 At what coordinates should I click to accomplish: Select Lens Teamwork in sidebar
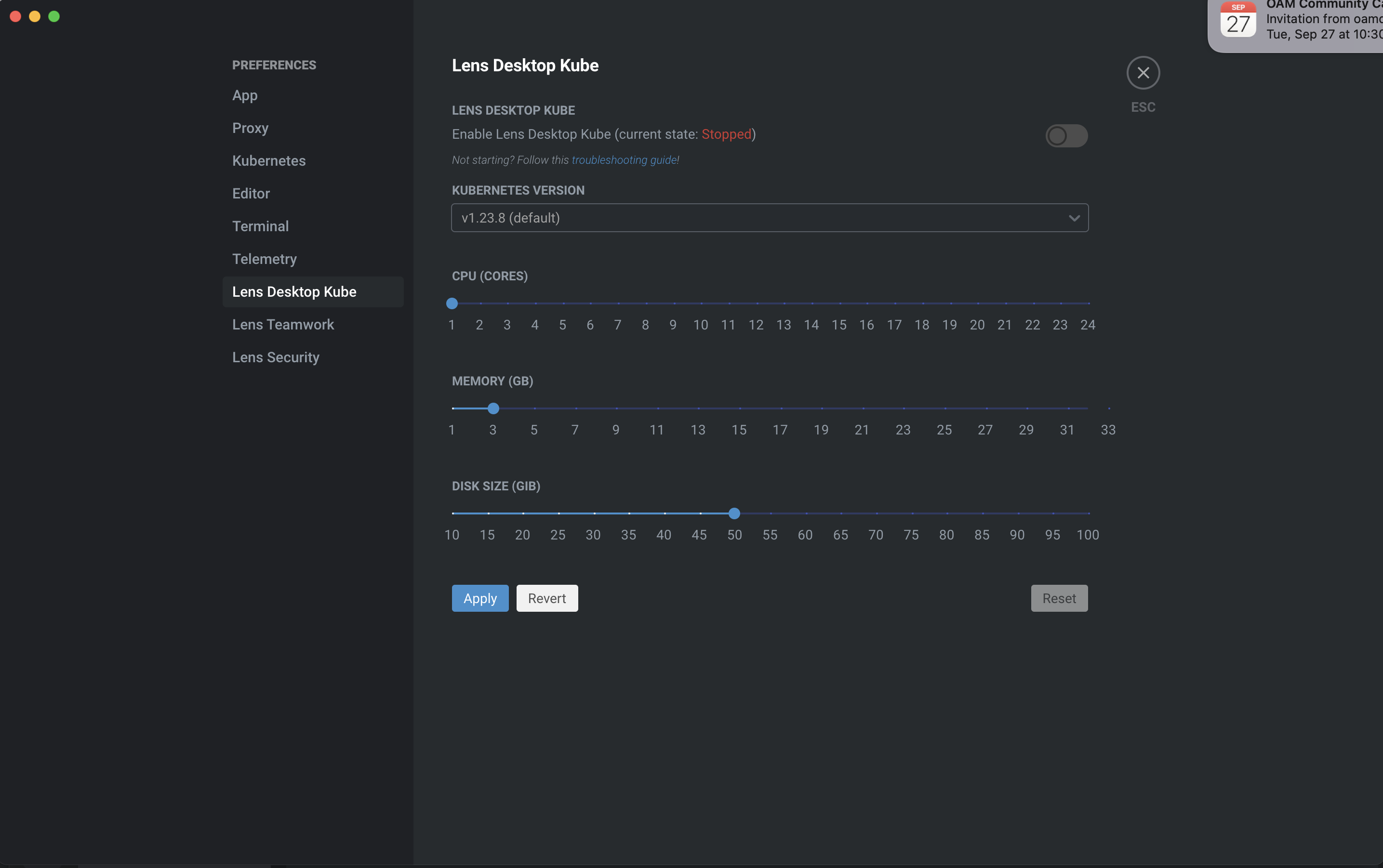[x=282, y=324]
